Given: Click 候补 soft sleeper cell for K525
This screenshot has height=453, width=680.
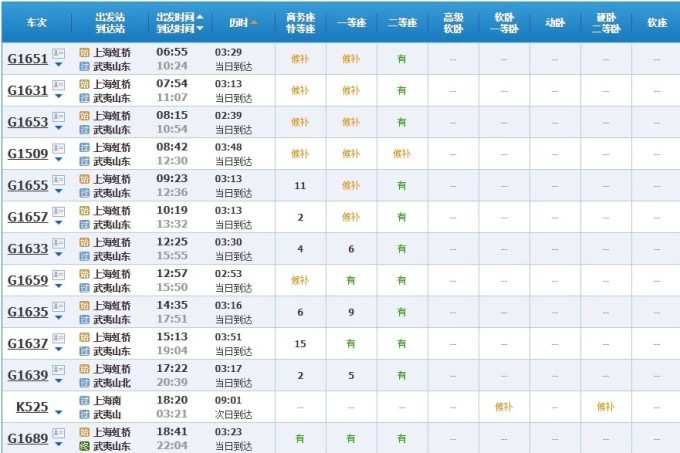Looking at the screenshot, I should tap(503, 407).
